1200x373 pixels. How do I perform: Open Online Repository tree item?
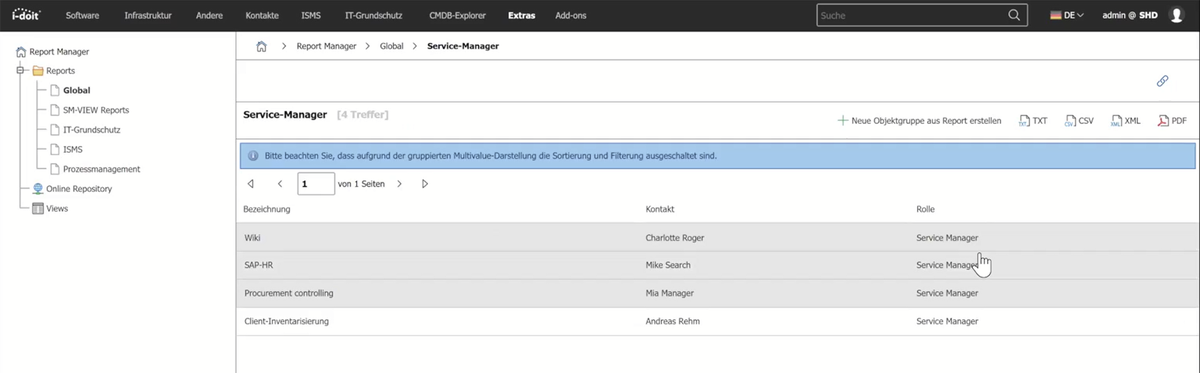tap(79, 188)
